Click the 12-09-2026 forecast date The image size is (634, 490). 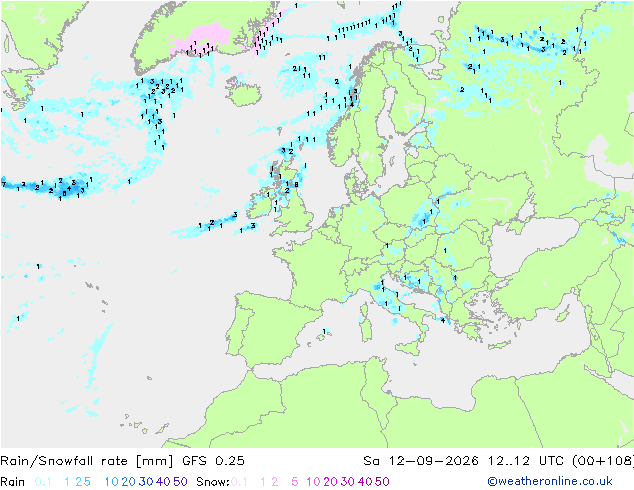coord(433,461)
